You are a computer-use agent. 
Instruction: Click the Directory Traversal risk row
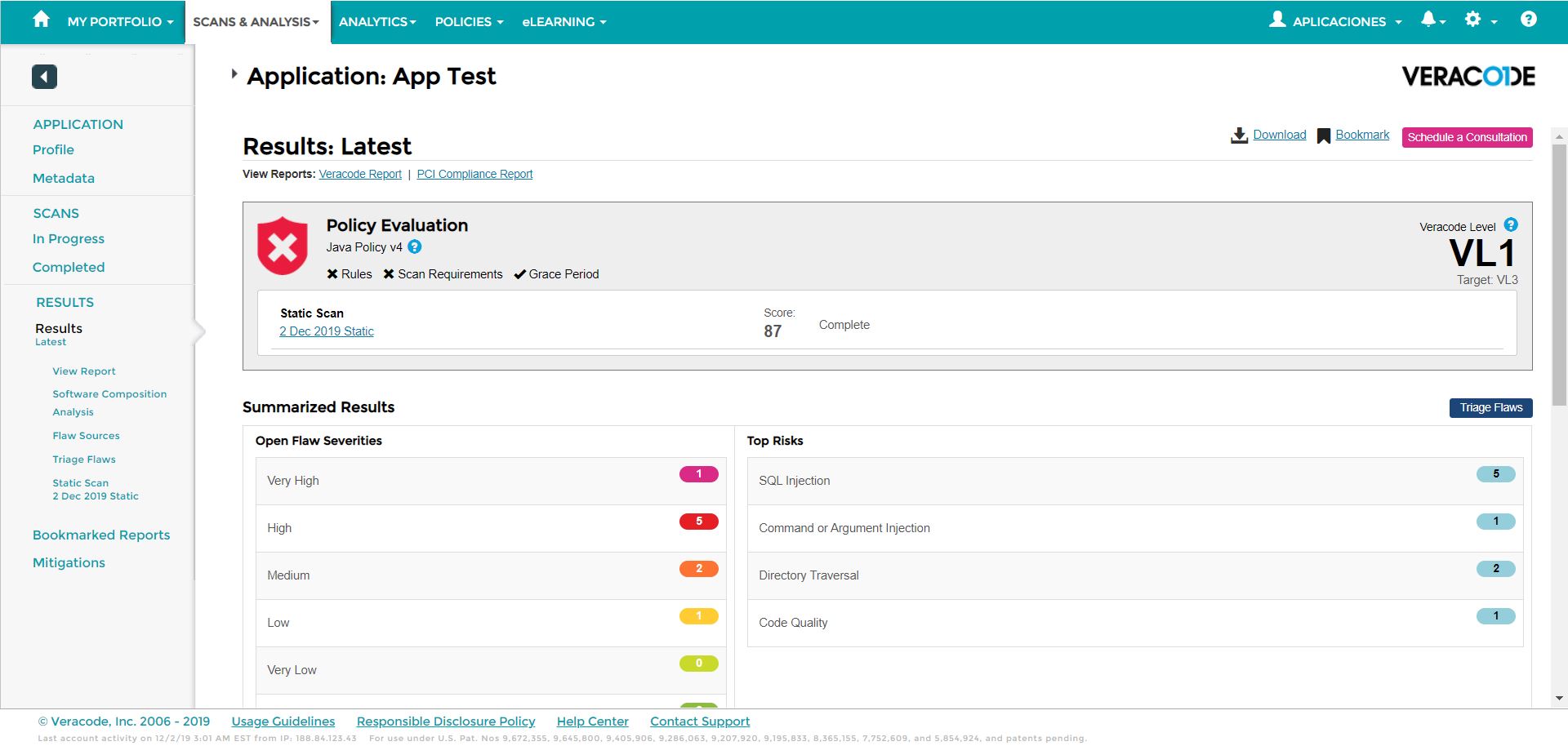tap(1135, 575)
